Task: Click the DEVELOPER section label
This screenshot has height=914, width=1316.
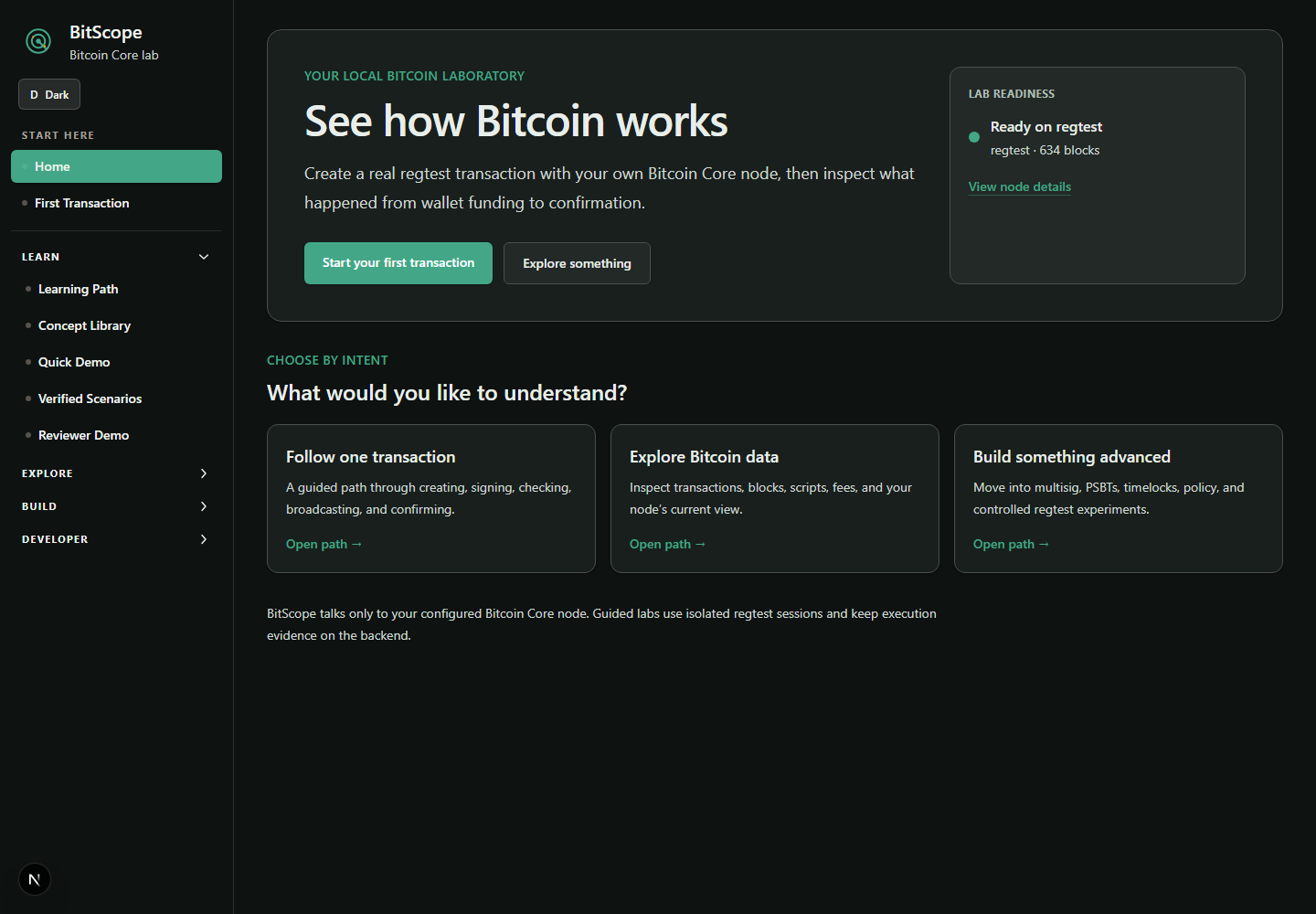Action: pyautogui.click(x=55, y=539)
